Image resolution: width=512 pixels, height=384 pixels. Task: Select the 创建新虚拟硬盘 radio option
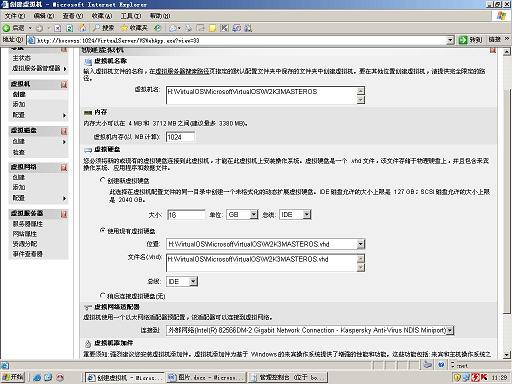pos(103,180)
